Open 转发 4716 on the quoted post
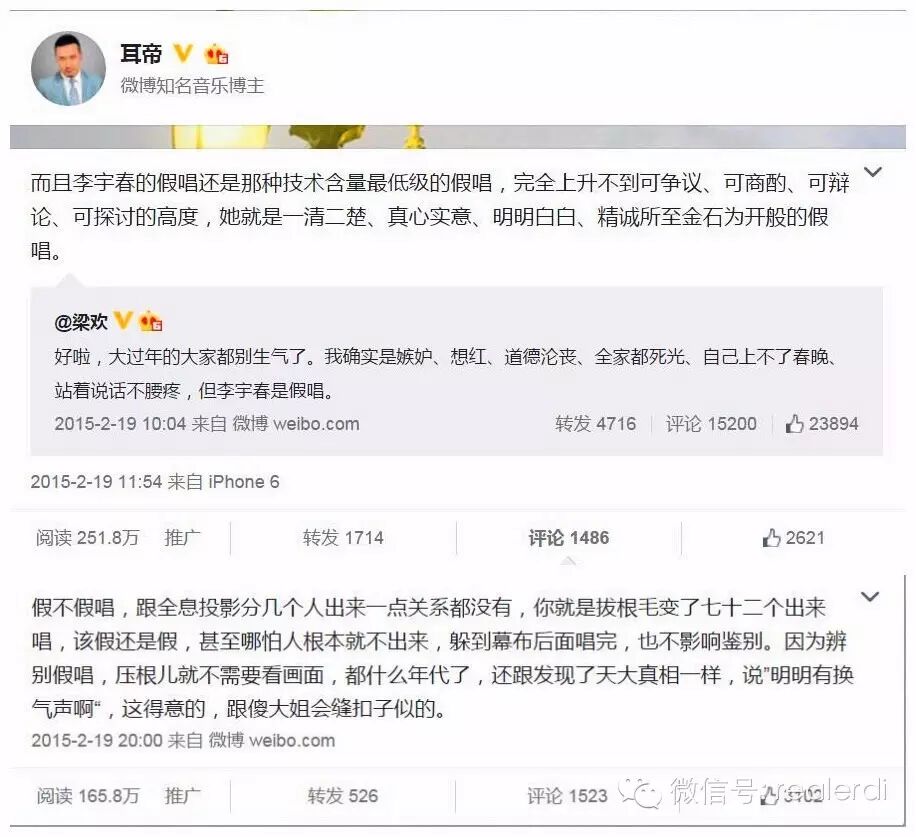The image size is (916, 837). tap(595, 423)
